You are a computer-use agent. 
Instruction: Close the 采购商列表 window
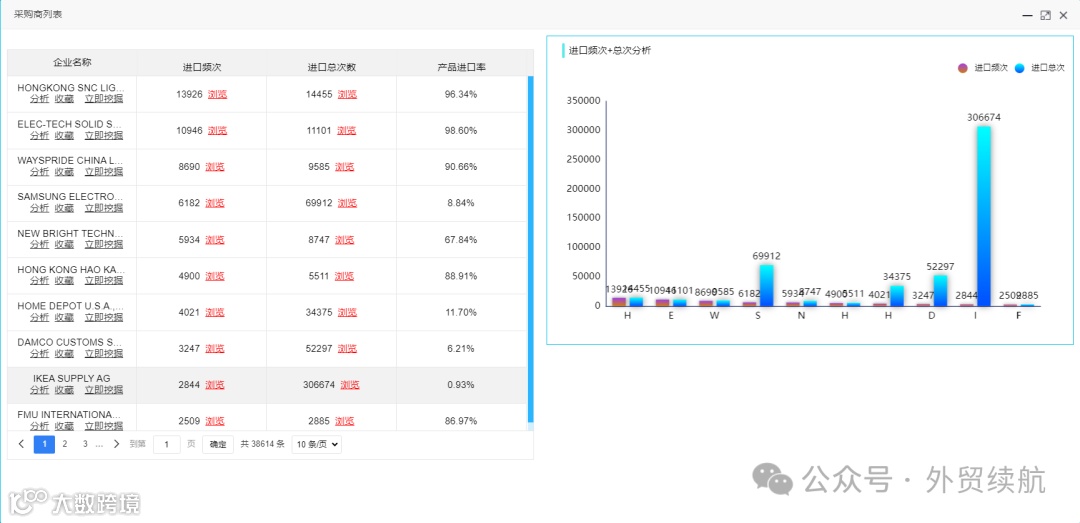click(1063, 15)
